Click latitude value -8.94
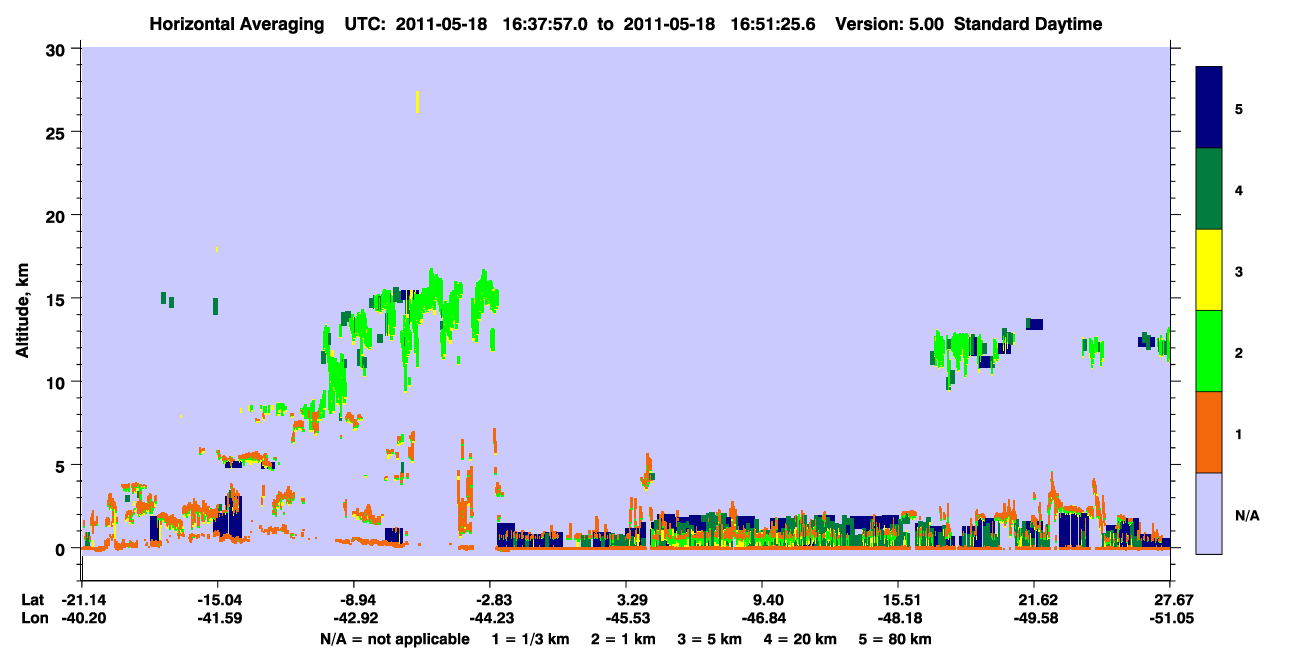Screen dimensions: 1300x667 (x=357, y=600)
